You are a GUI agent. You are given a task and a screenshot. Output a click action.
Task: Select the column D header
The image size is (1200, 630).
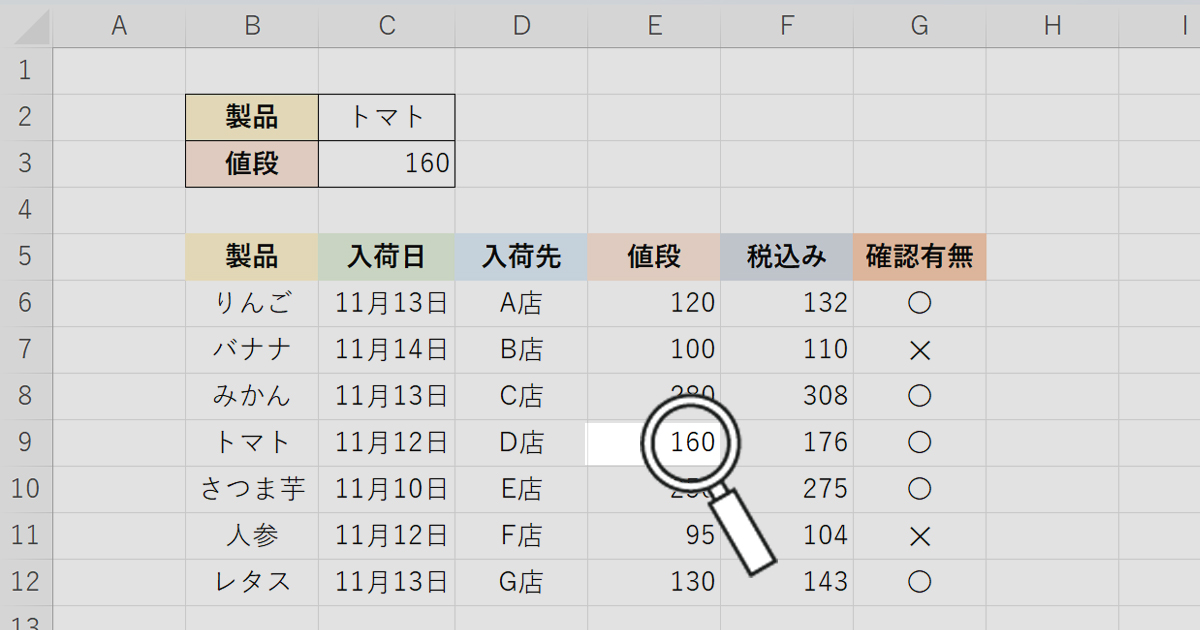pos(521,26)
